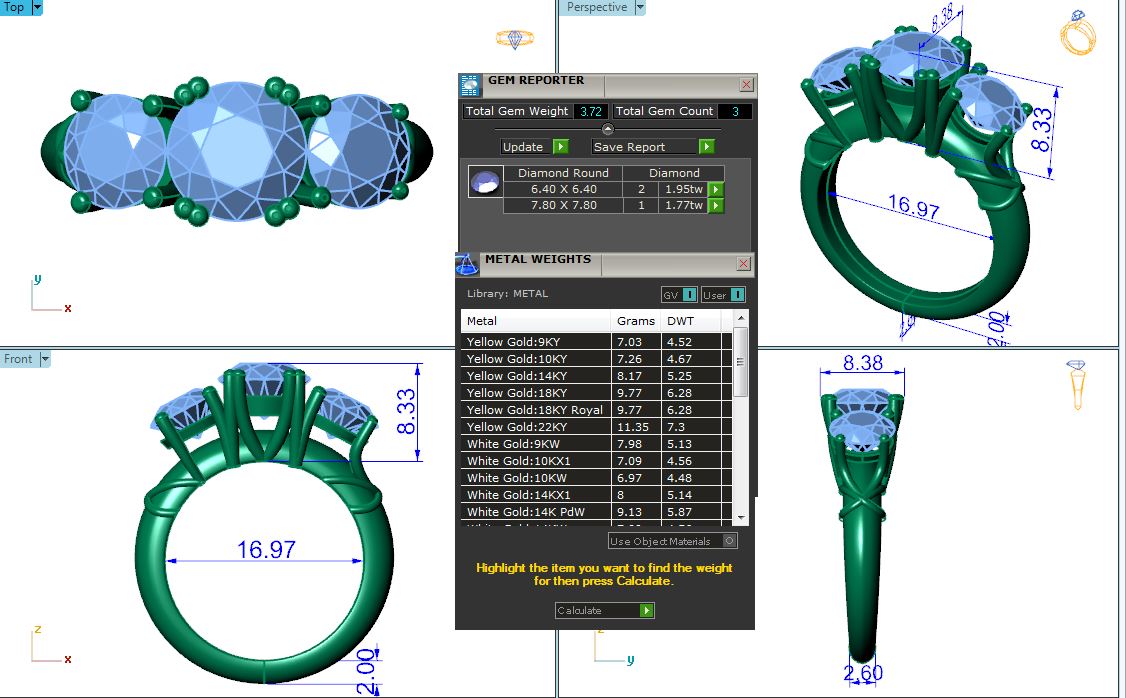Click green arrow beside Save Report
This screenshot has height=698, width=1126.
point(707,147)
